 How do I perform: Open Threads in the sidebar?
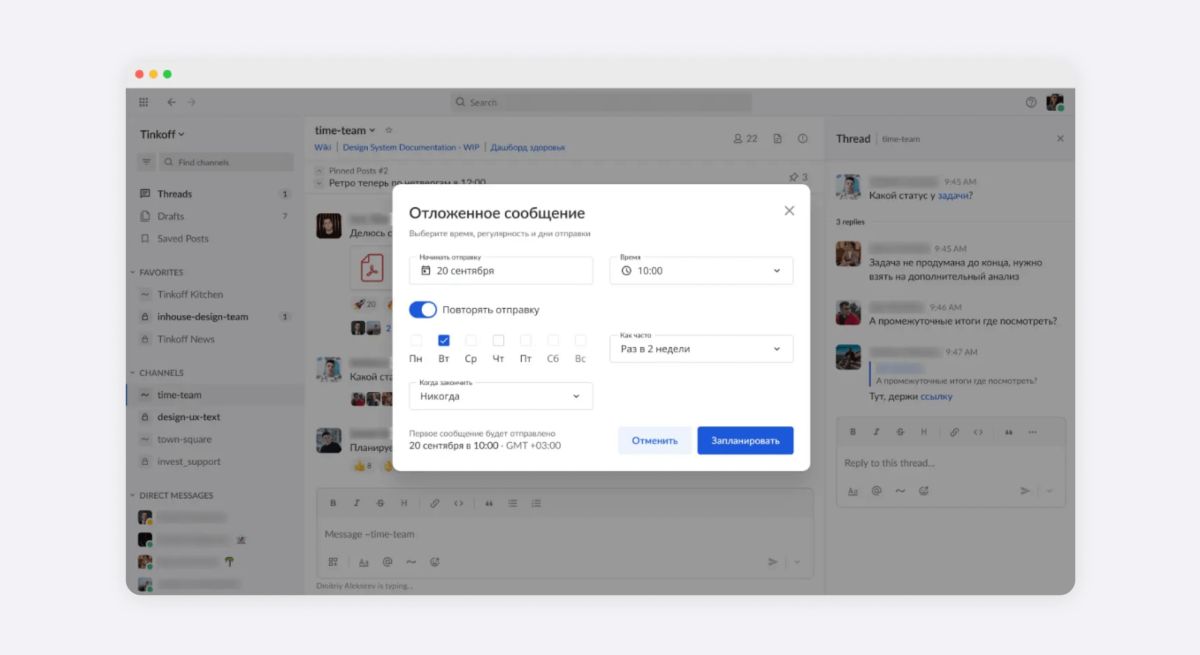click(174, 194)
